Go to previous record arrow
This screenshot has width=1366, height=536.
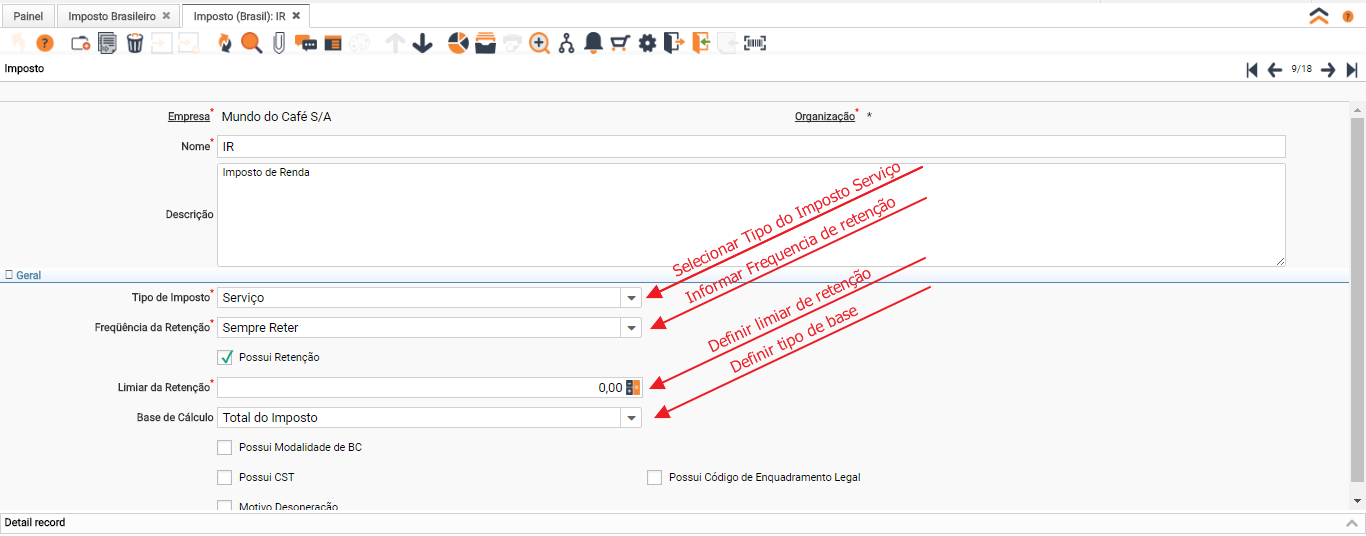click(x=1275, y=69)
